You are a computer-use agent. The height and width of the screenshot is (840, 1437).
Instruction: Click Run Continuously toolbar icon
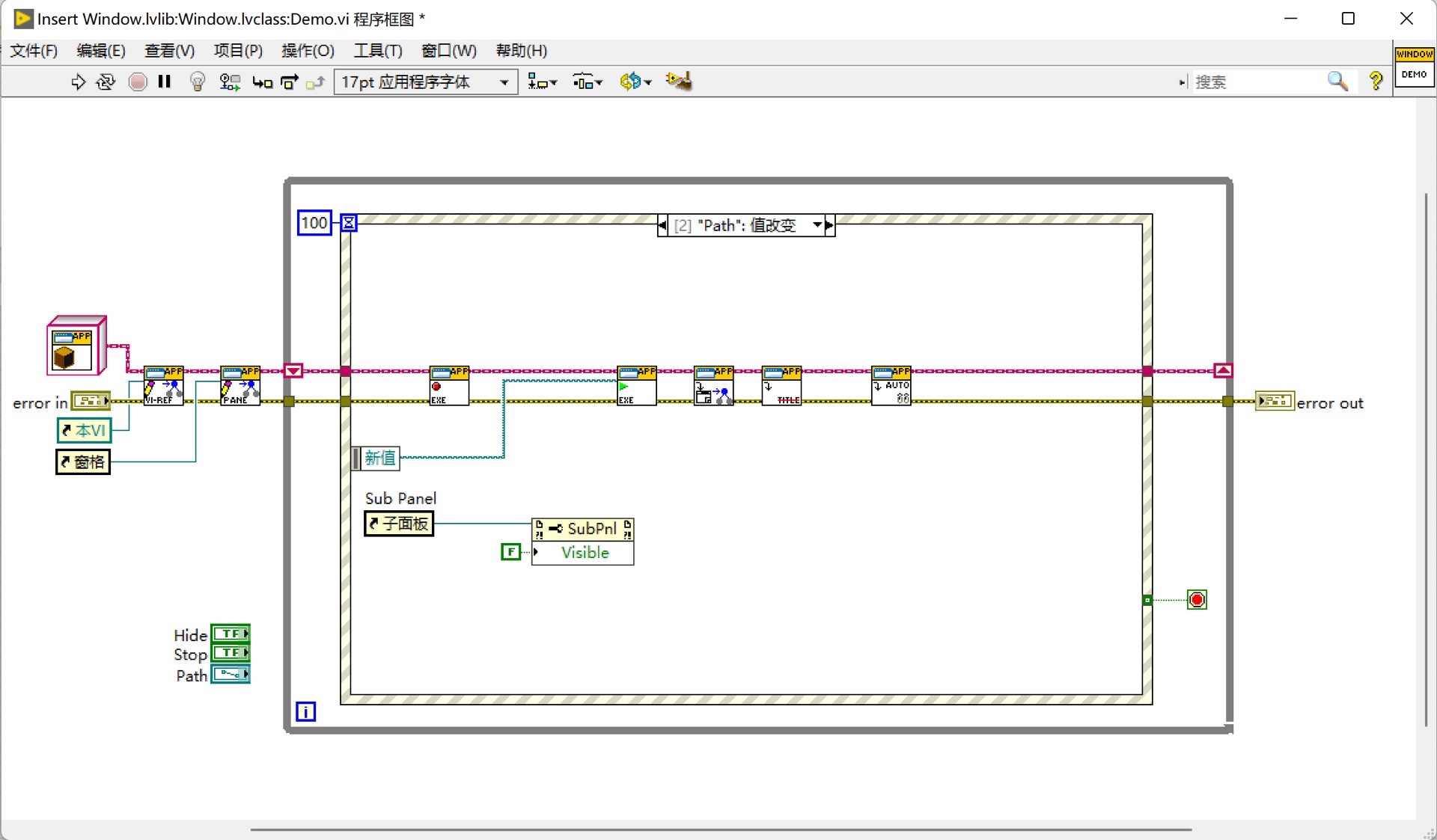coord(106,82)
